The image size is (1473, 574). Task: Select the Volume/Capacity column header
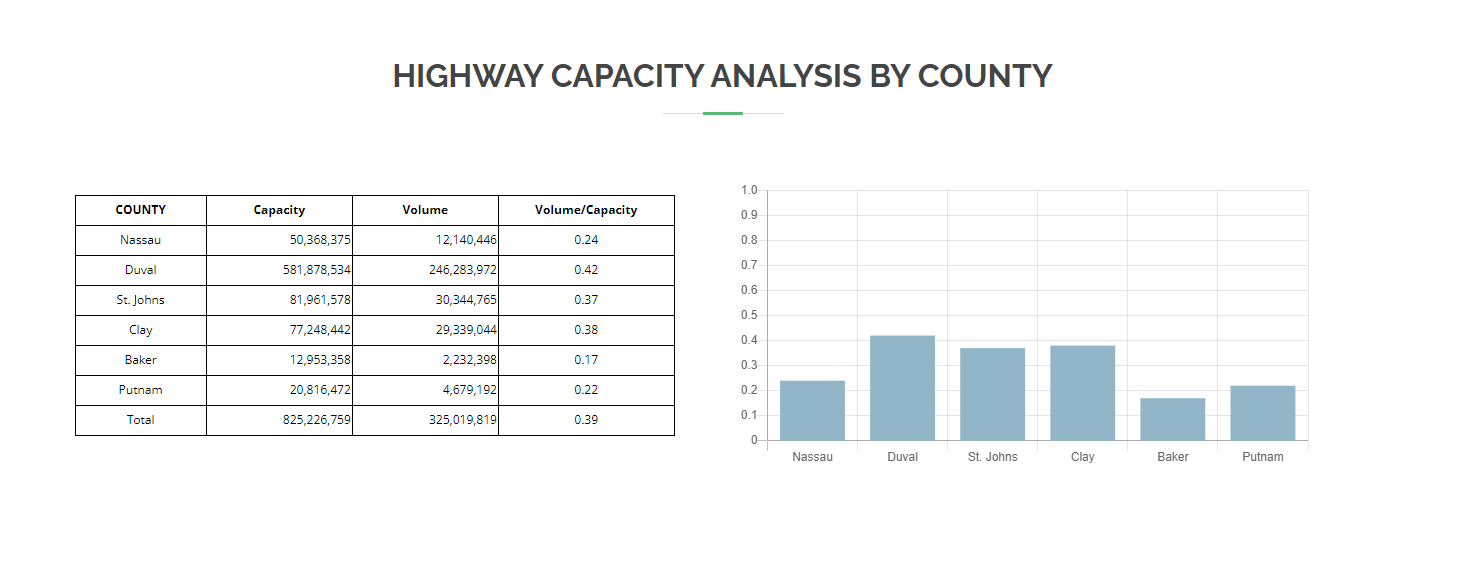tap(586, 210)
